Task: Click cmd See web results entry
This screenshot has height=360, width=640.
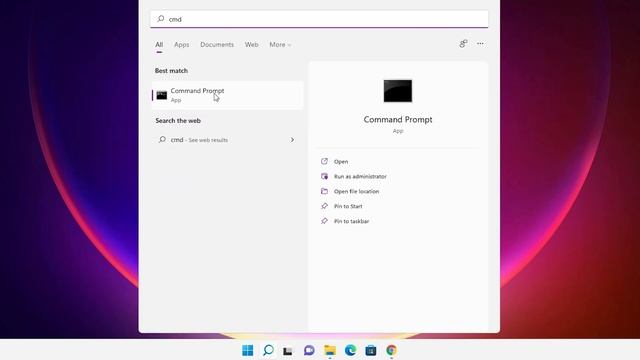Action: 228,140
